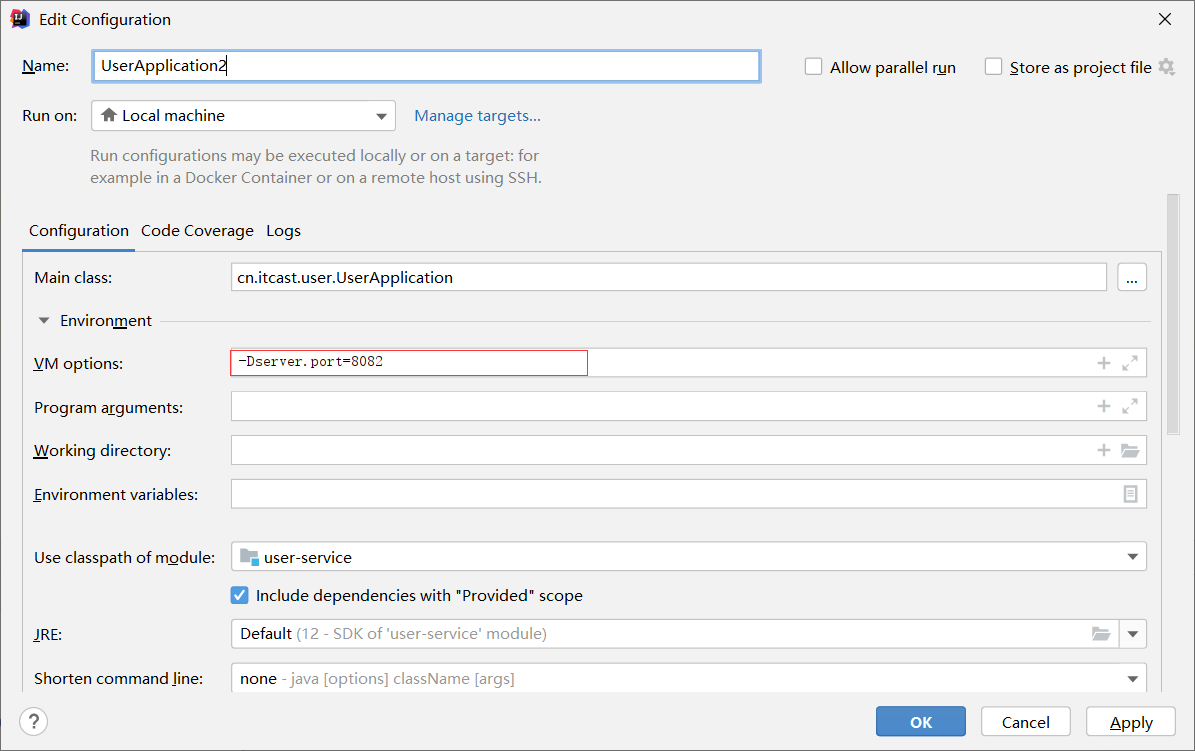Click the "Environment variables:" label
This screenshot has width=1195, height=751.
[x=116, y=495]
